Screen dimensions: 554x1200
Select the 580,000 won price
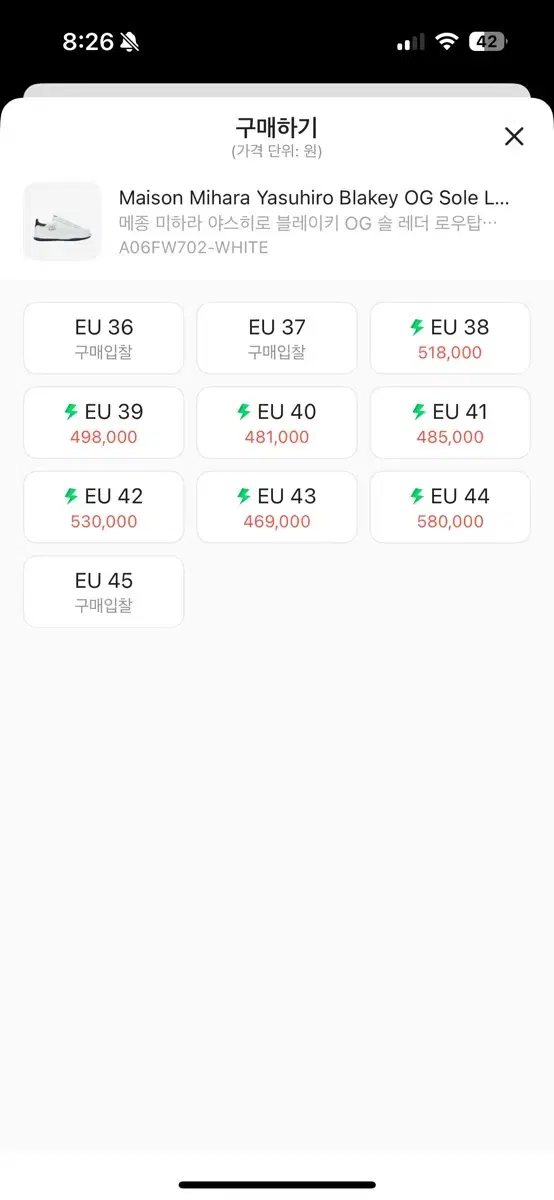coord(450,522)
